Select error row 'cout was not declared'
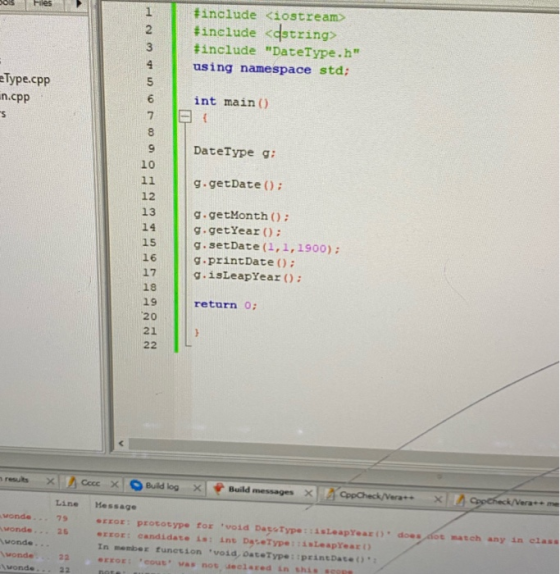Screen dimensions: 560x574 225,564
